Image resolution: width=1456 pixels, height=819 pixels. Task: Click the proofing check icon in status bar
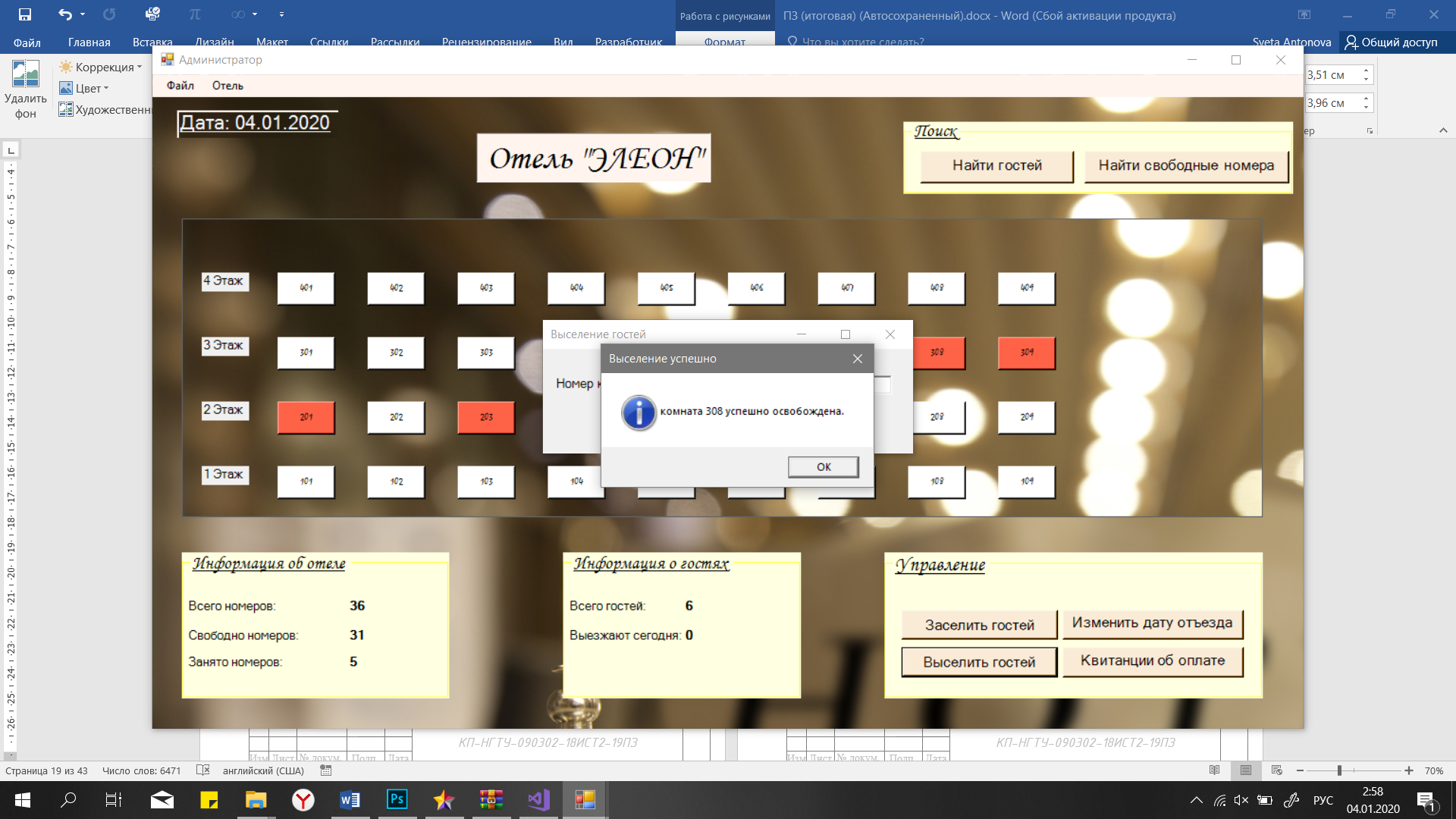[202, 770]
